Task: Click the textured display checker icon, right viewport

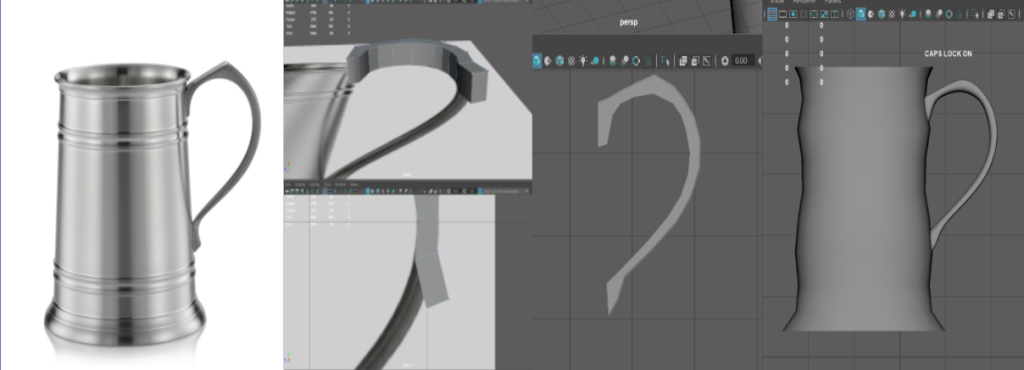Action: (x=891, y=14)
